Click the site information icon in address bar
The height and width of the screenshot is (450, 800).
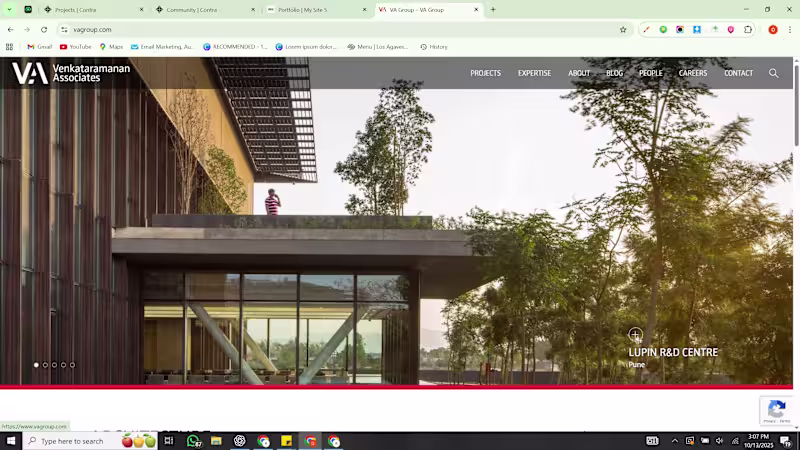(64, 30)
